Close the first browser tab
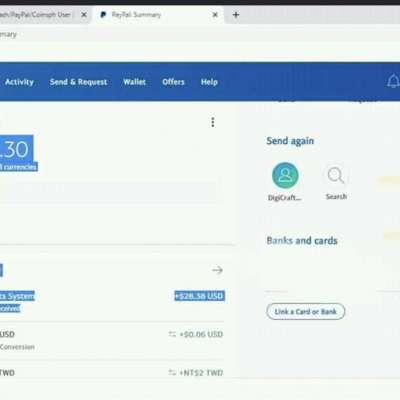This screenshot has width=400, height=400. [84, 15]
